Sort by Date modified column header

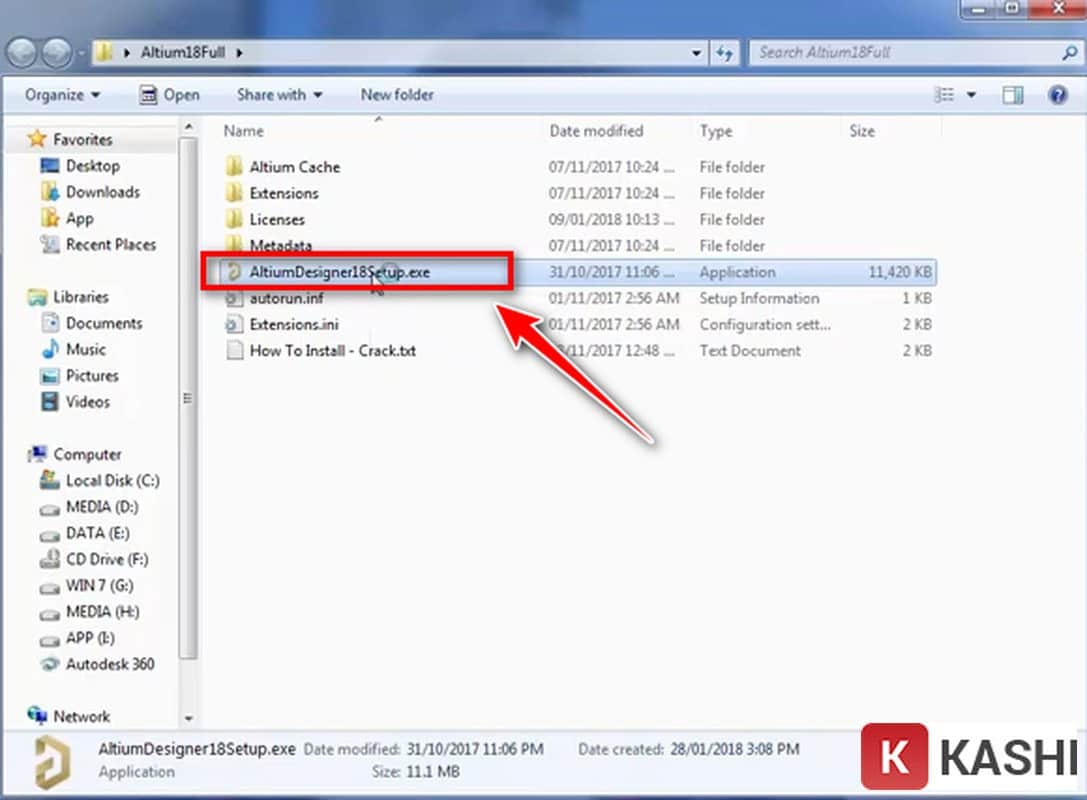coord(596,131)
